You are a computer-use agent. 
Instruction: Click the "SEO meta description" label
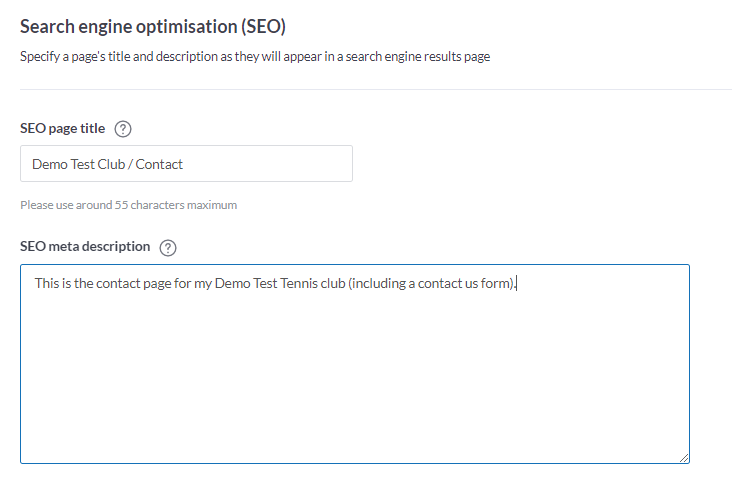pyautogui.click(x=85, y=247)
